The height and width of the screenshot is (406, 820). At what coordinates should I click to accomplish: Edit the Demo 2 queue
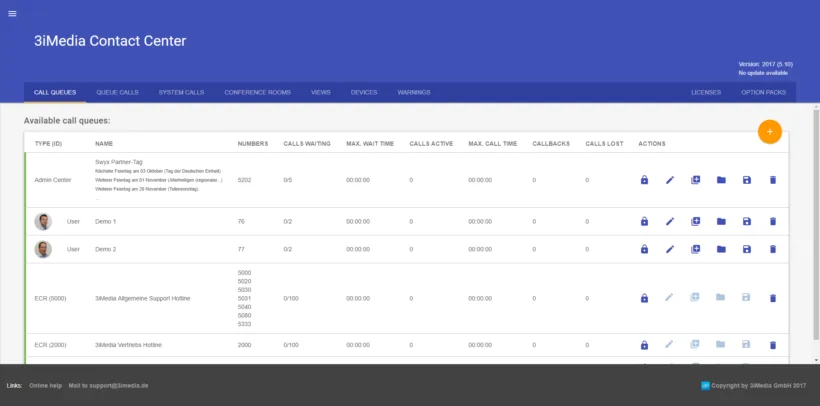tap(670, 249)
